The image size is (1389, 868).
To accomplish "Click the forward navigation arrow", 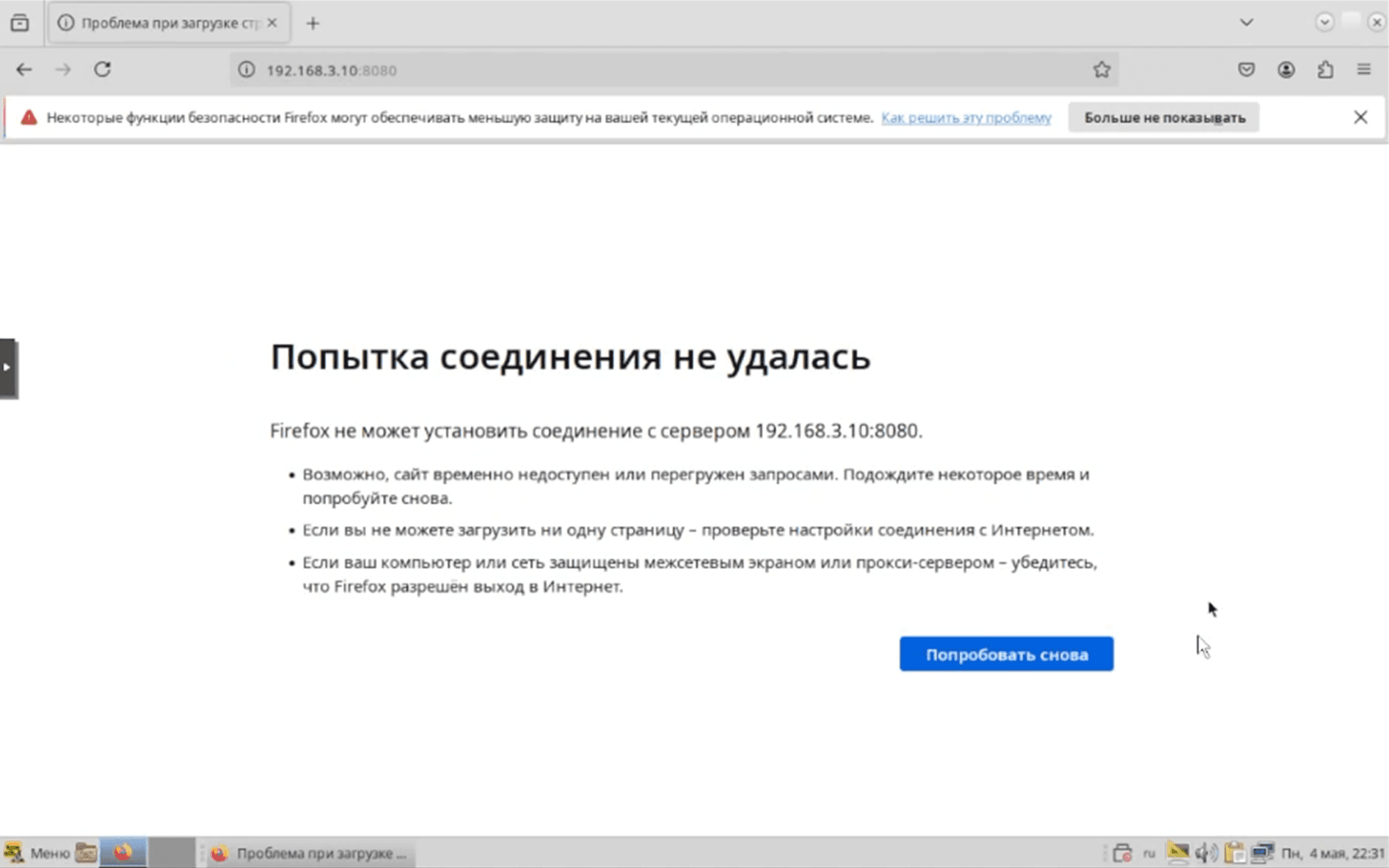I will point(63,70).
